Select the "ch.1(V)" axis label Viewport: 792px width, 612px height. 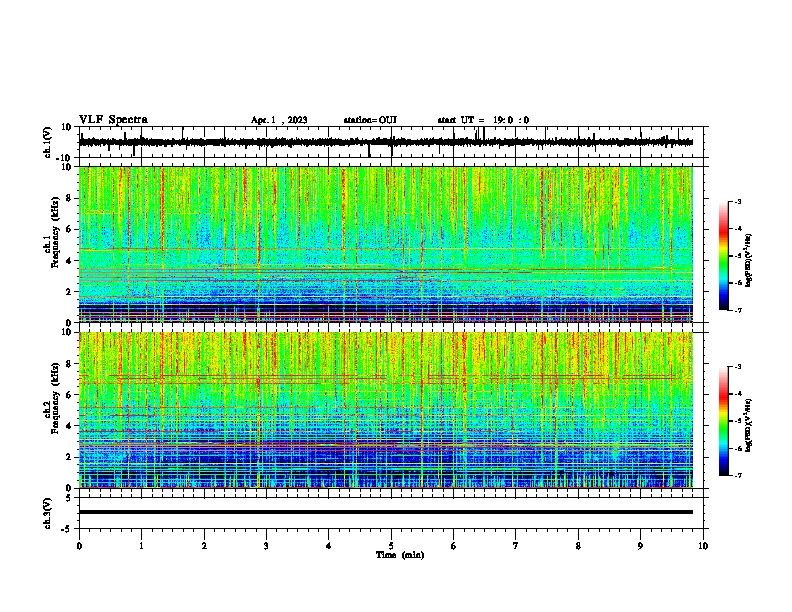pos(48,142)
